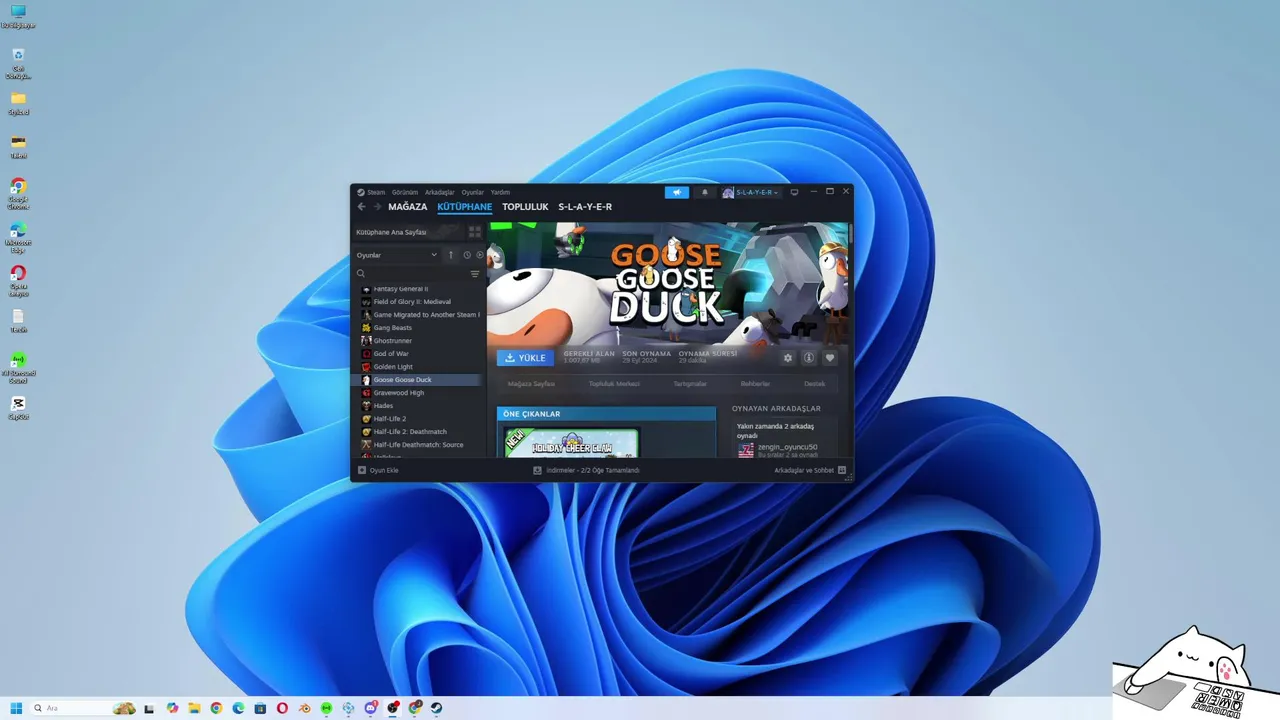Screen dimensions: 1280x720
Task: Switch to the MAĞAZA tab
Action: point(408,207)
